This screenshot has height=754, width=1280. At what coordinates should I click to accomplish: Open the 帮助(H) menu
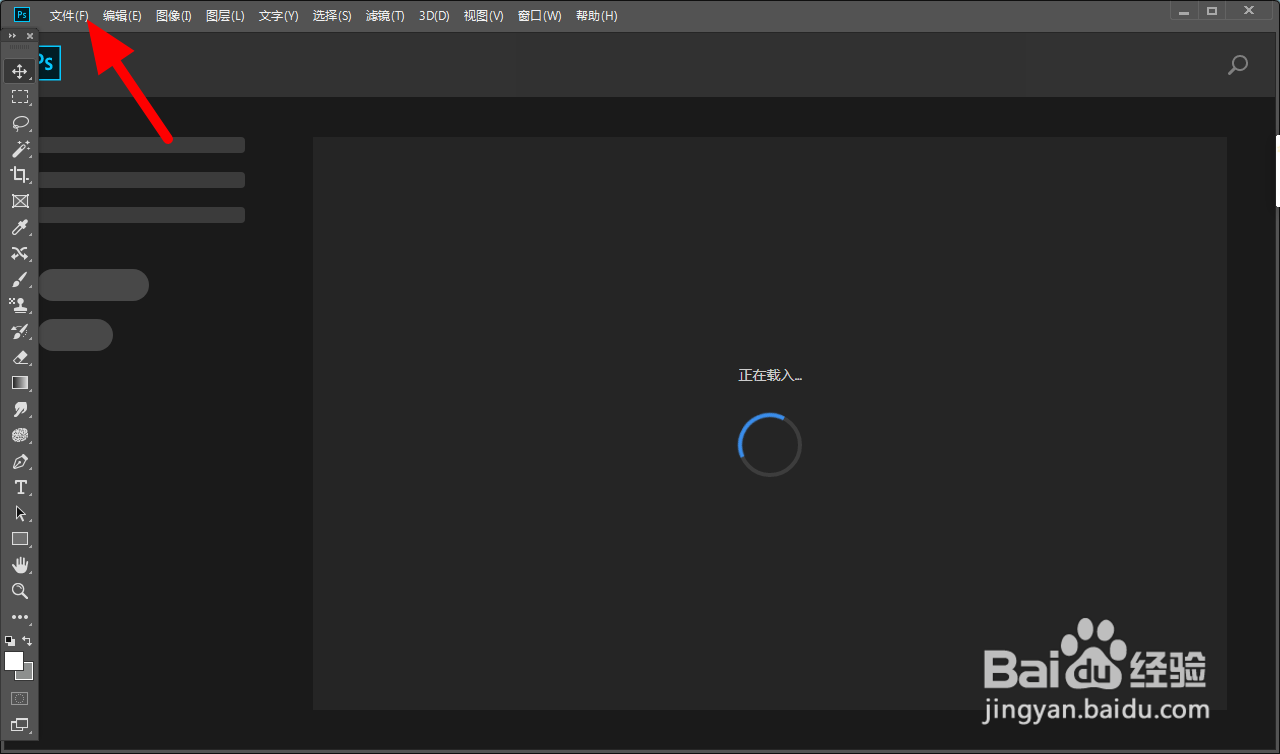coord(597,16)
